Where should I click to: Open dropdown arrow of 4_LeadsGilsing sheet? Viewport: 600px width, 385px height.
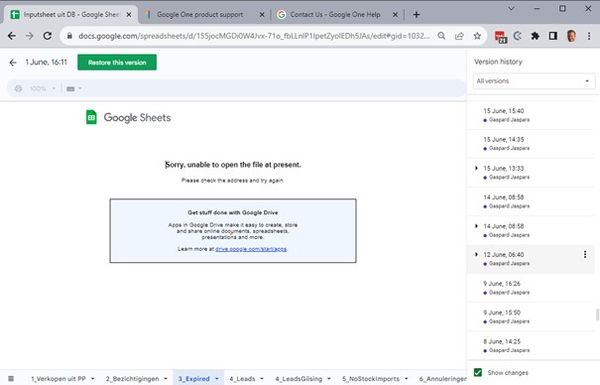pyautogui.click(x=329, y=378)
